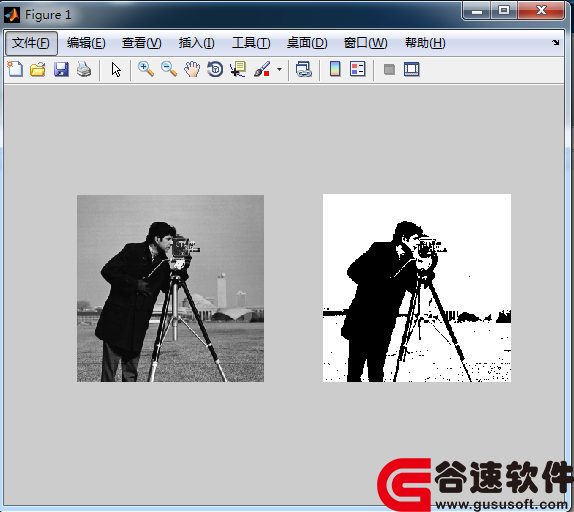Activate the Pan hand tool
This screenshot has height=512, width=574.
point(192,69)
